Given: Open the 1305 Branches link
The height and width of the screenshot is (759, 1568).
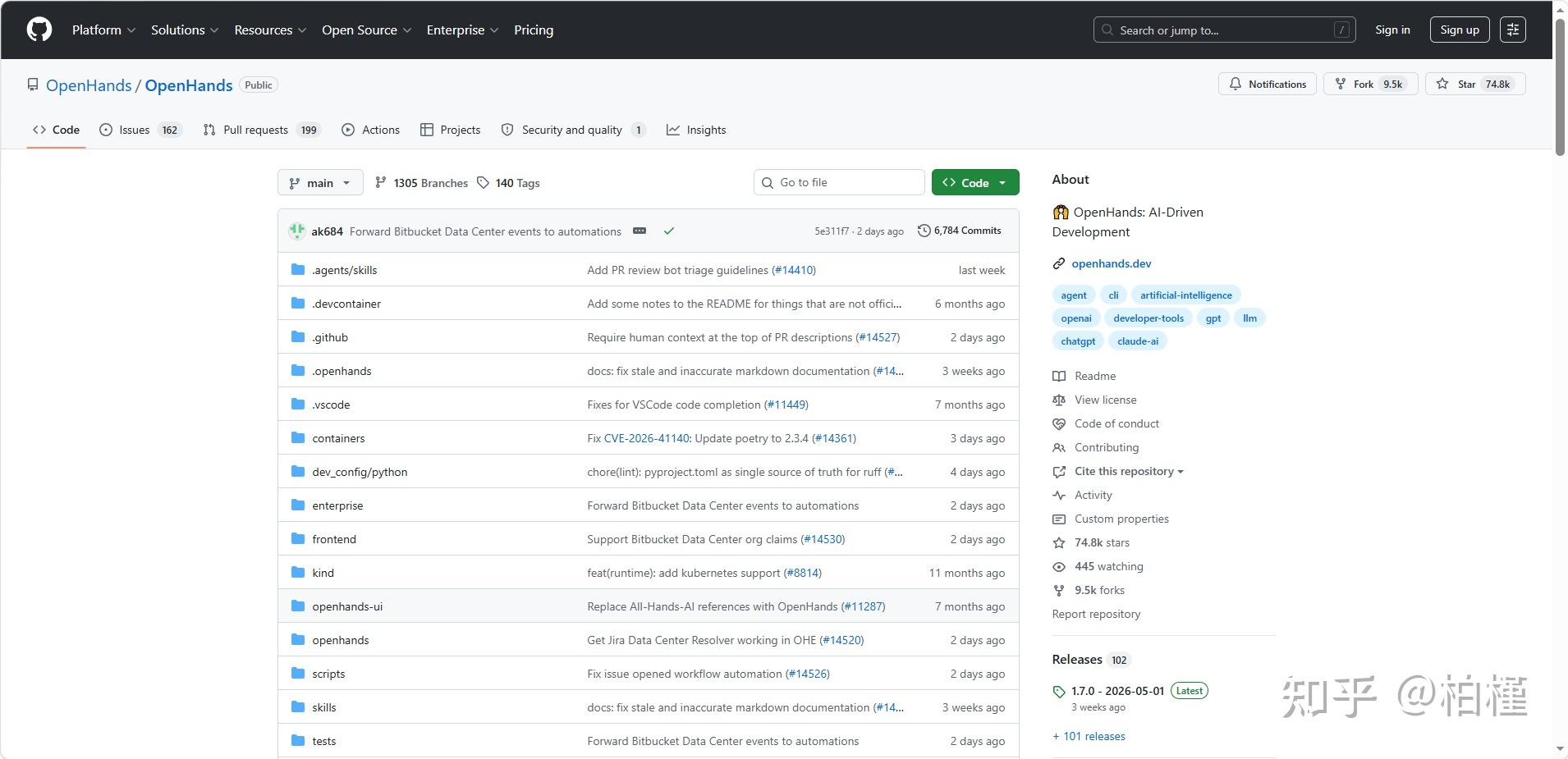Looking at the screenshot, I should (421, 183).
